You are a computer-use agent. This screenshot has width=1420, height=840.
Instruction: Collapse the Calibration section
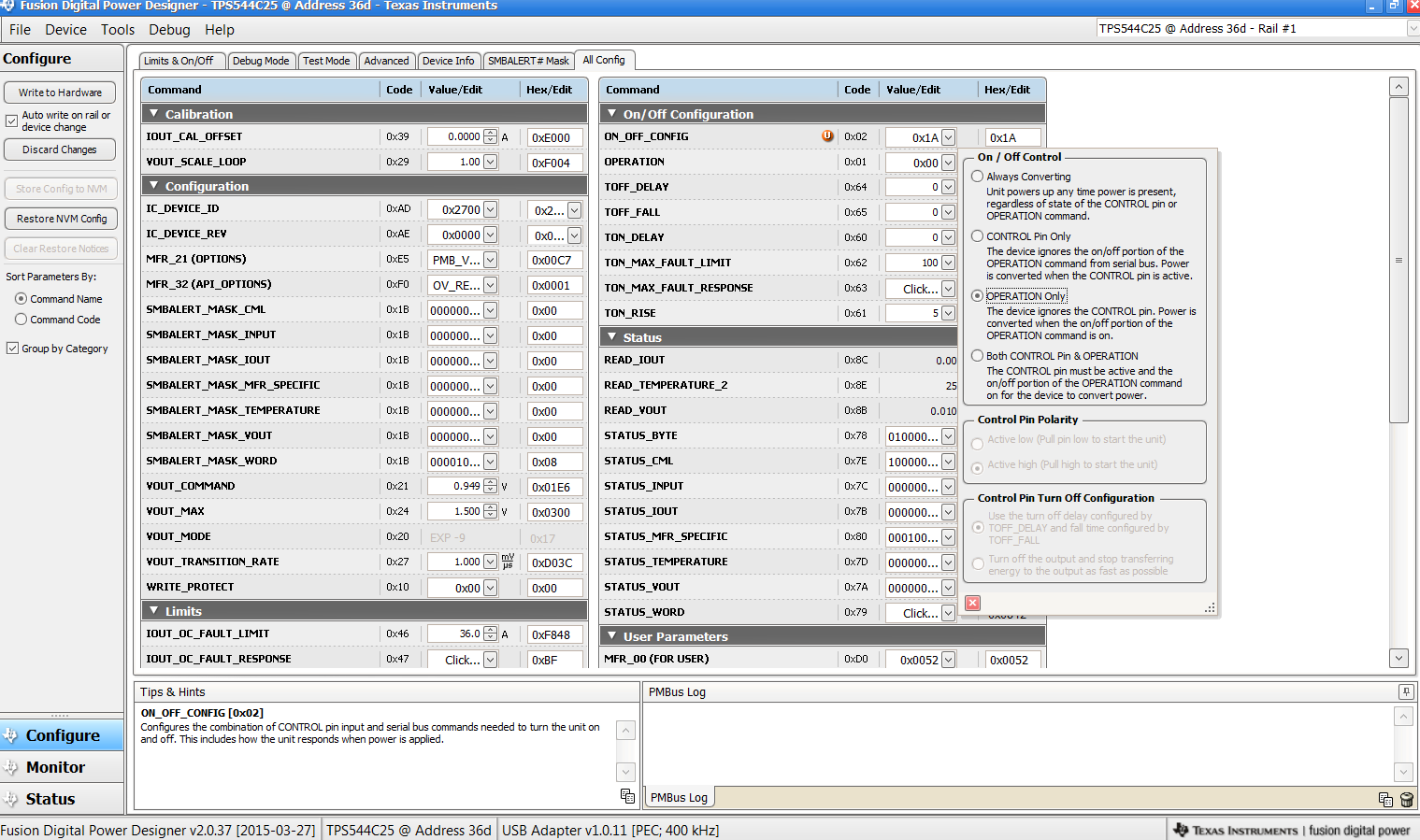pos(154,114)
